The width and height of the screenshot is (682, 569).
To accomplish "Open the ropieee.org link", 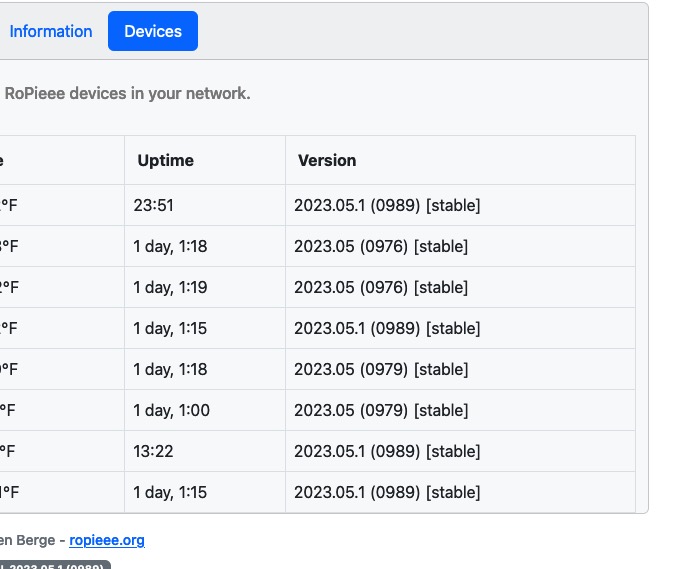I will pyautogui.click(x=107, y=540).
